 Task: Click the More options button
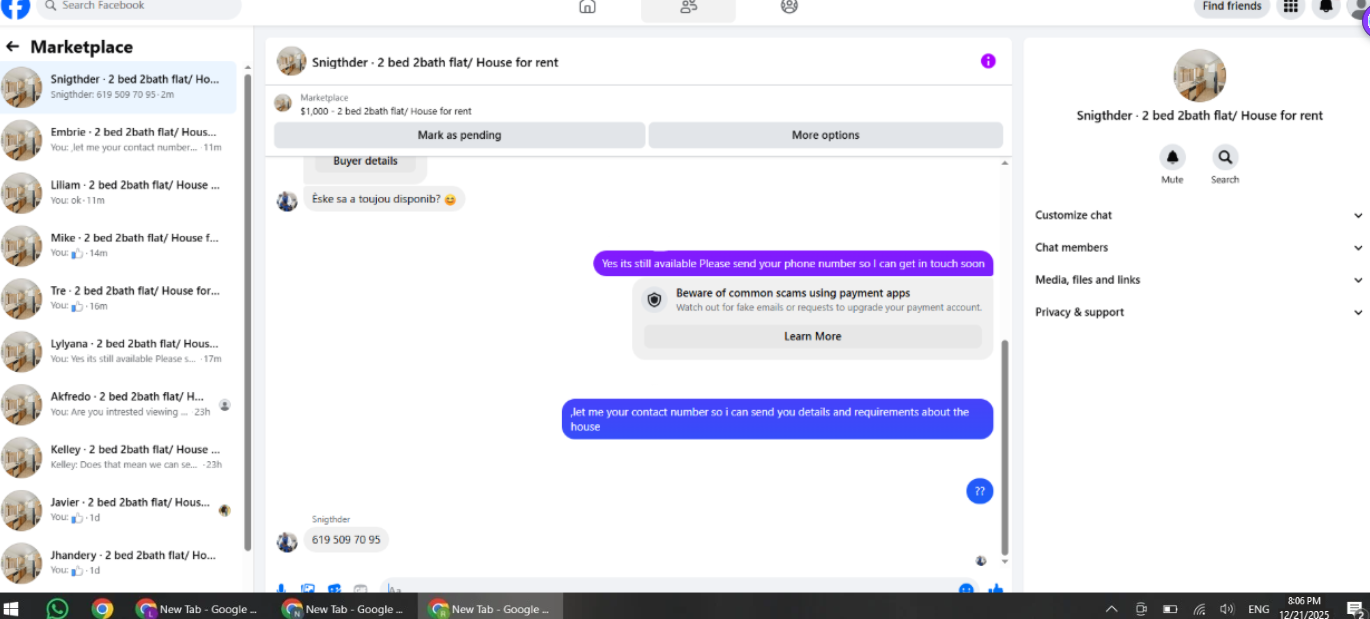point(825,135)
